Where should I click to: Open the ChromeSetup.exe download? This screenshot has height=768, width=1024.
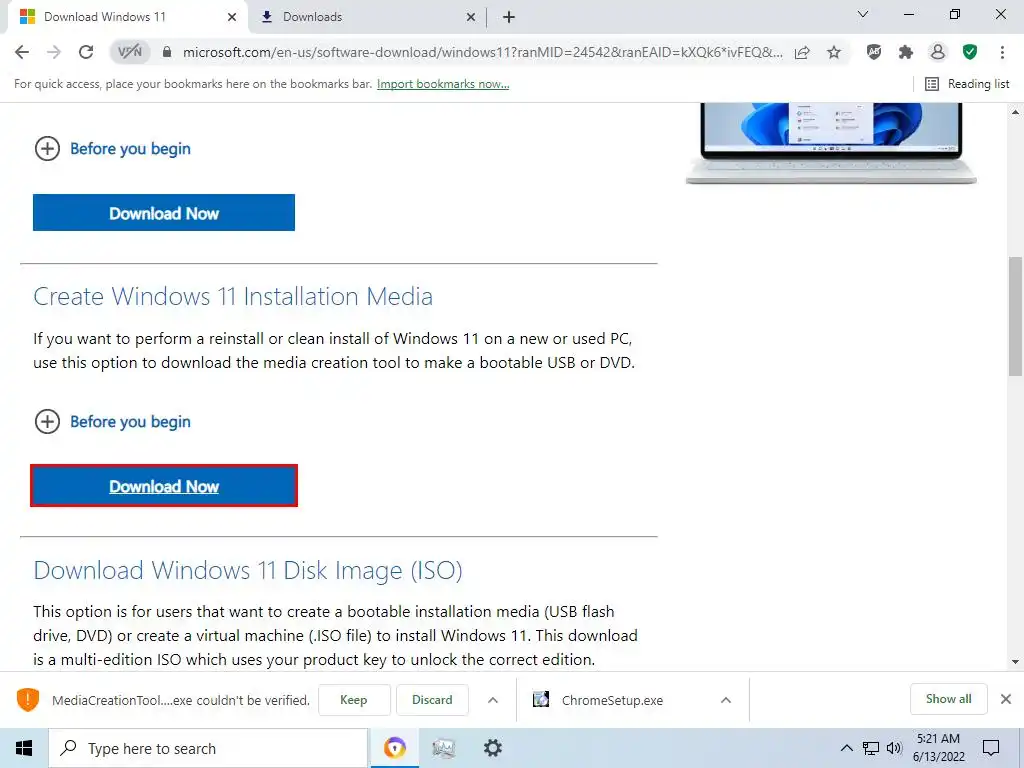[612, 700]
